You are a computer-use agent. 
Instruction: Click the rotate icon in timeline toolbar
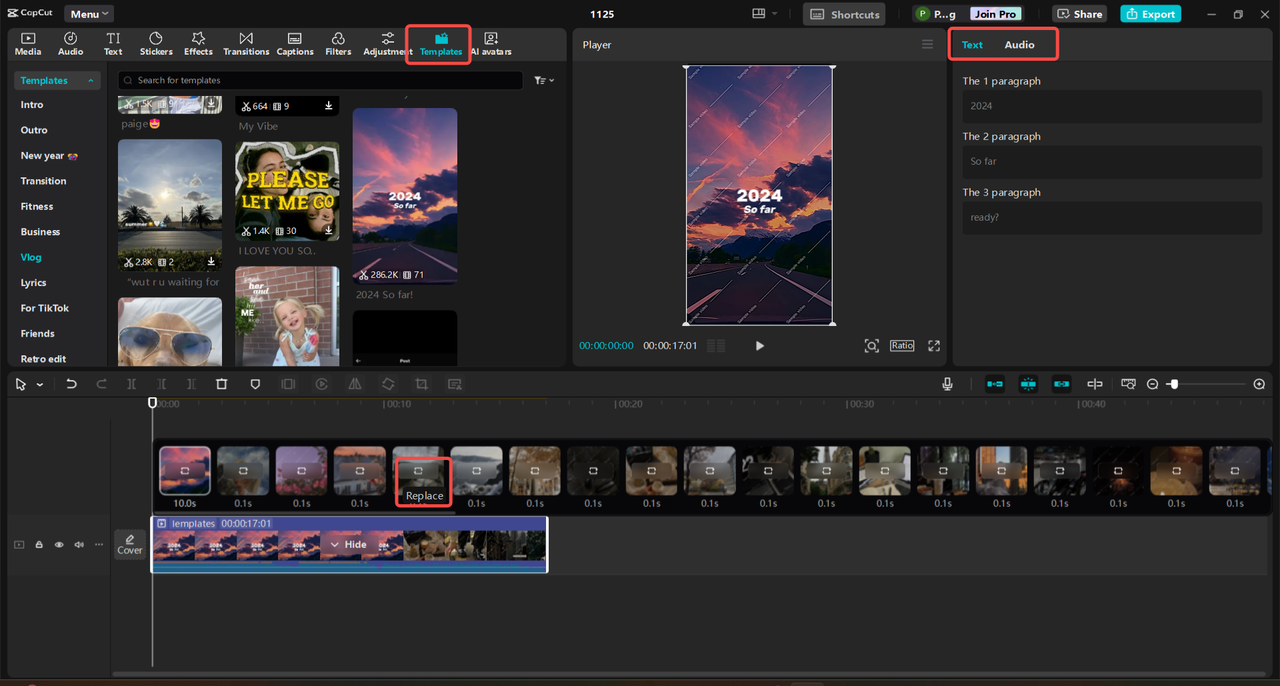click(388, 384)
